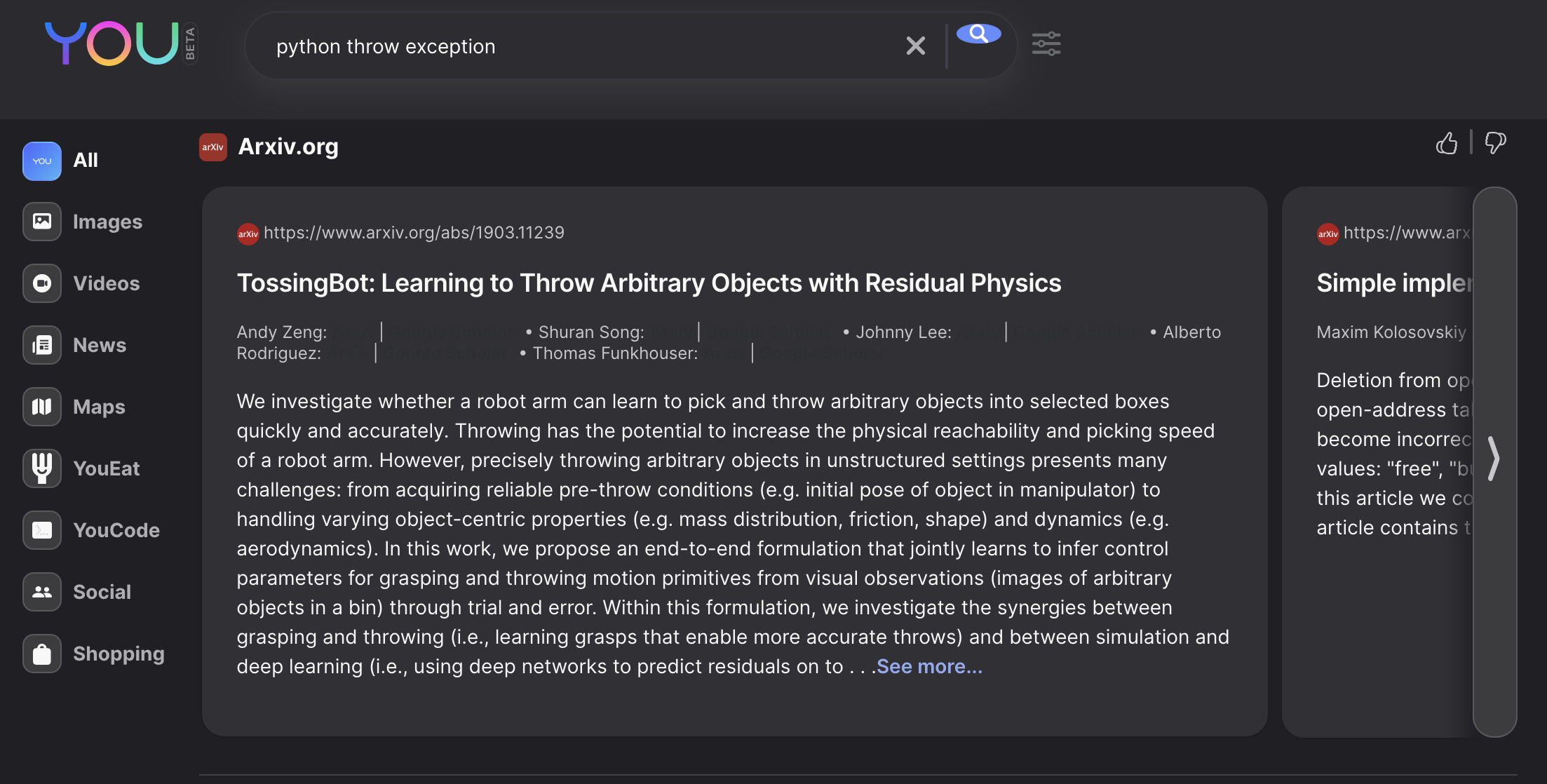Open arxiv.org/abs/1903.11239 URL link
Viewport: 1547px width, 784px height.
[x=413, y=233]
